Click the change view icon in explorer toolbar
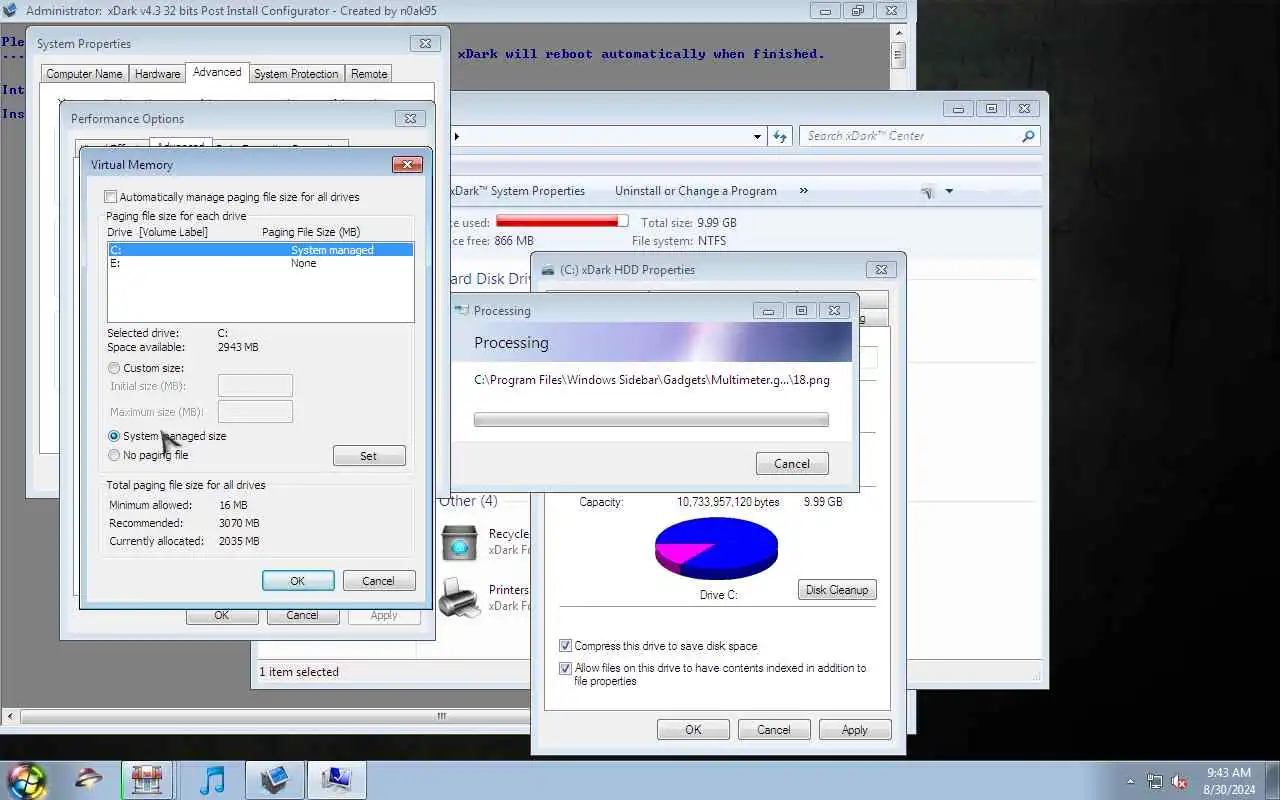 [x=927, y=191]
